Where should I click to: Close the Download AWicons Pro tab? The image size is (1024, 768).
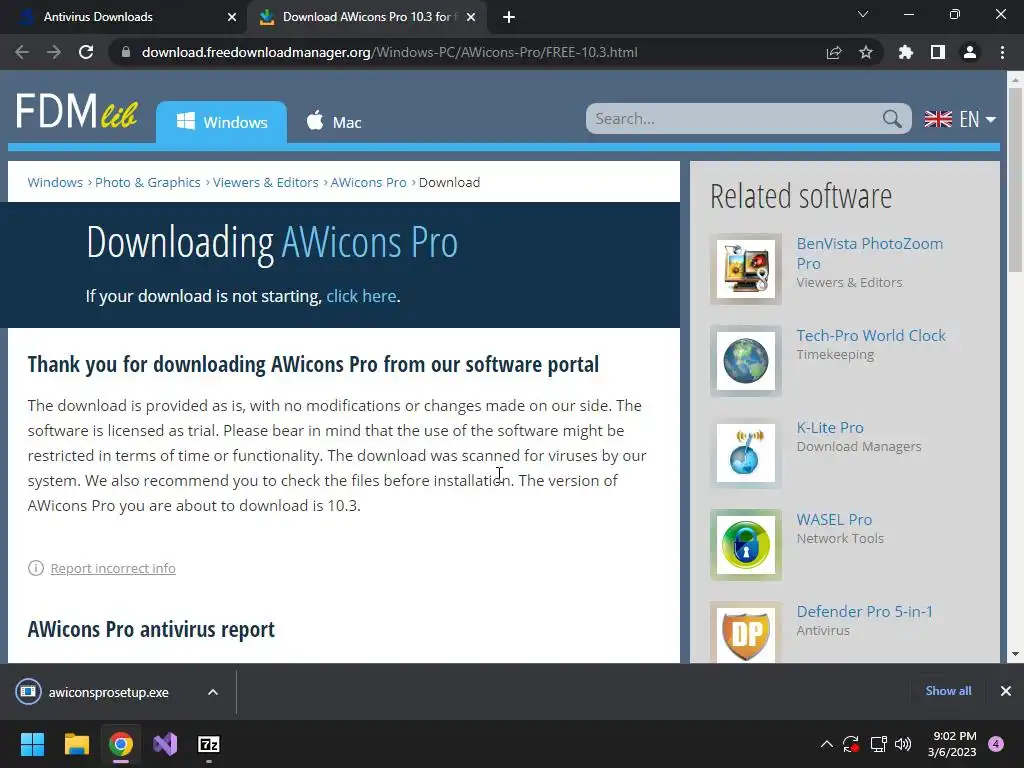[471, 17]
